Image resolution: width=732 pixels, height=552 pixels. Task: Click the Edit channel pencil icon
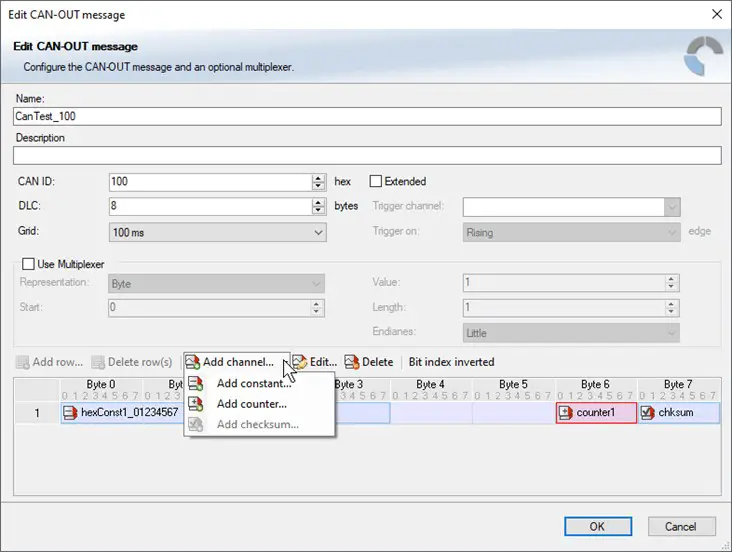(300, 362)
